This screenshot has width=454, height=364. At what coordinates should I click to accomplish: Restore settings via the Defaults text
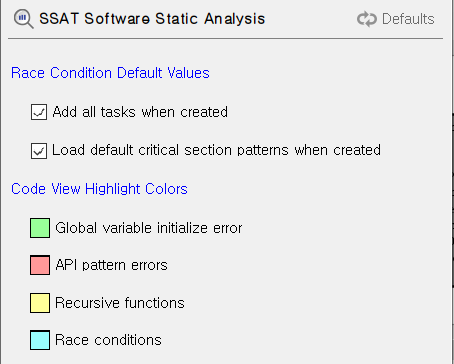pyautogui.click(x=408, y=19)
